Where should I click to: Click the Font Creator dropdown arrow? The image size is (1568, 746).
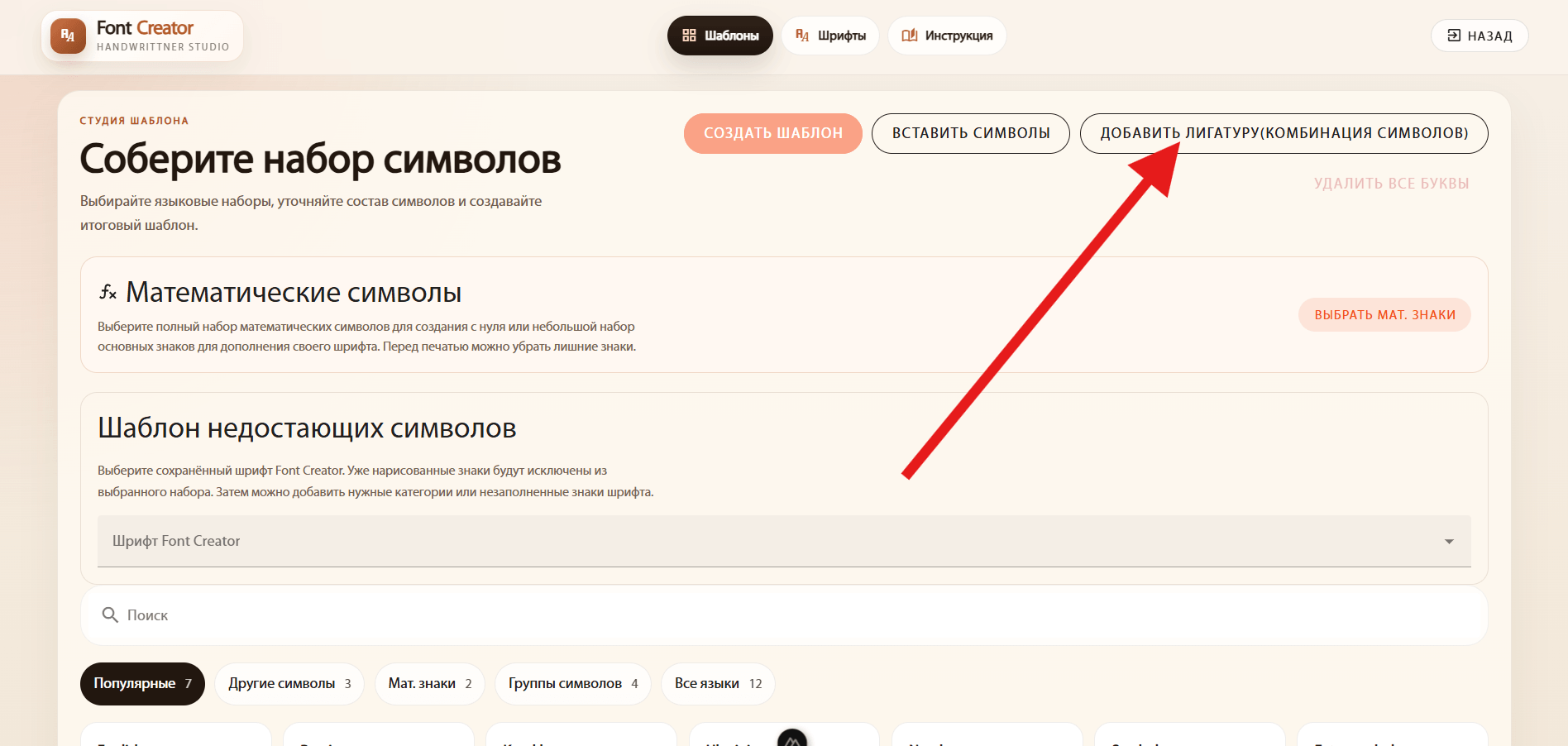pos(1449,542)
